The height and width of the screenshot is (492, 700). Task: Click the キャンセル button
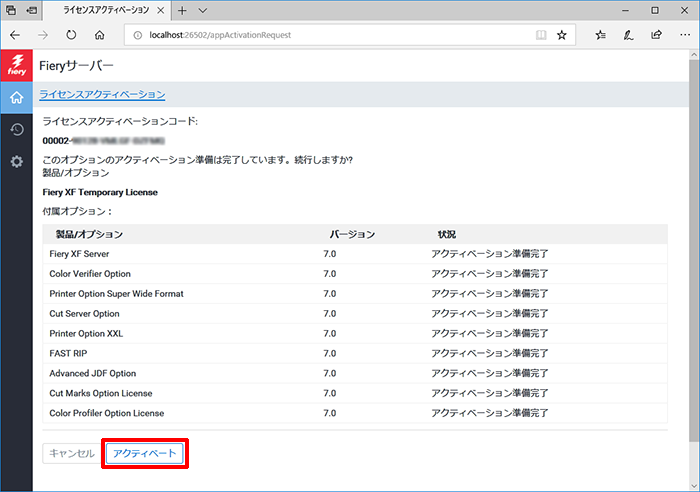[72, 454]
